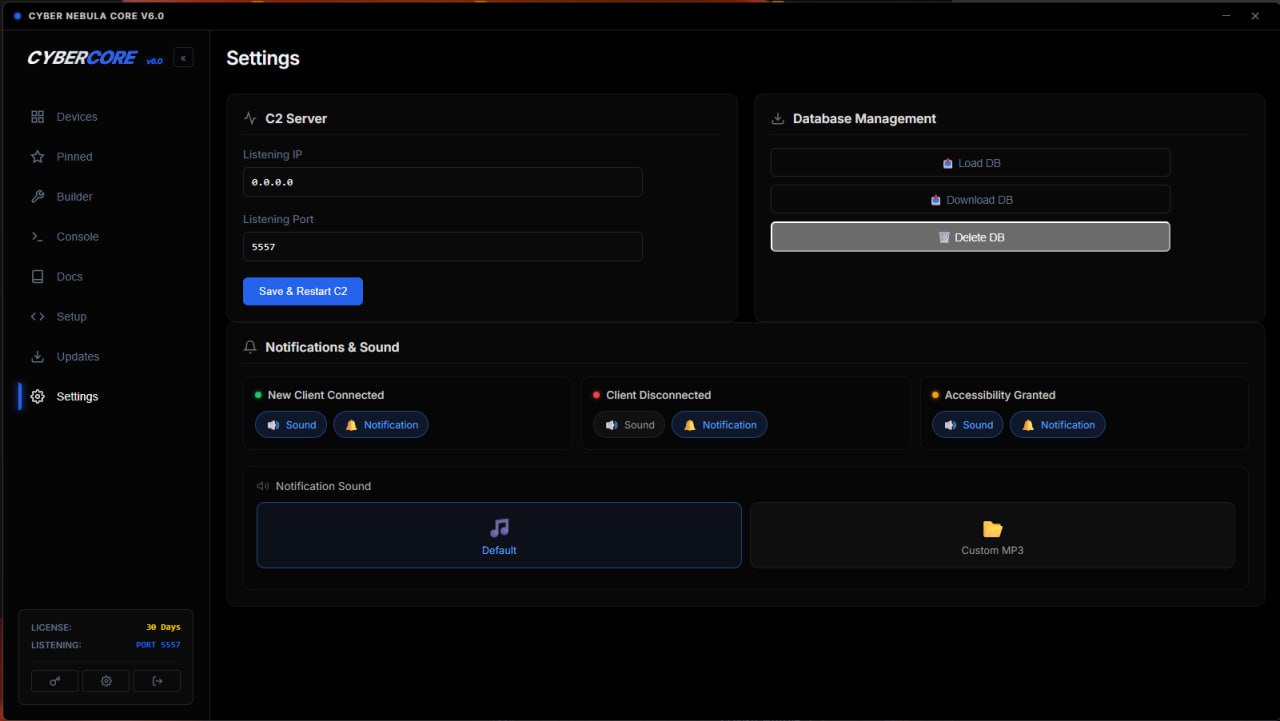Open the Devices page via its grid icon
1280x721 pixels.
[38, 117]
